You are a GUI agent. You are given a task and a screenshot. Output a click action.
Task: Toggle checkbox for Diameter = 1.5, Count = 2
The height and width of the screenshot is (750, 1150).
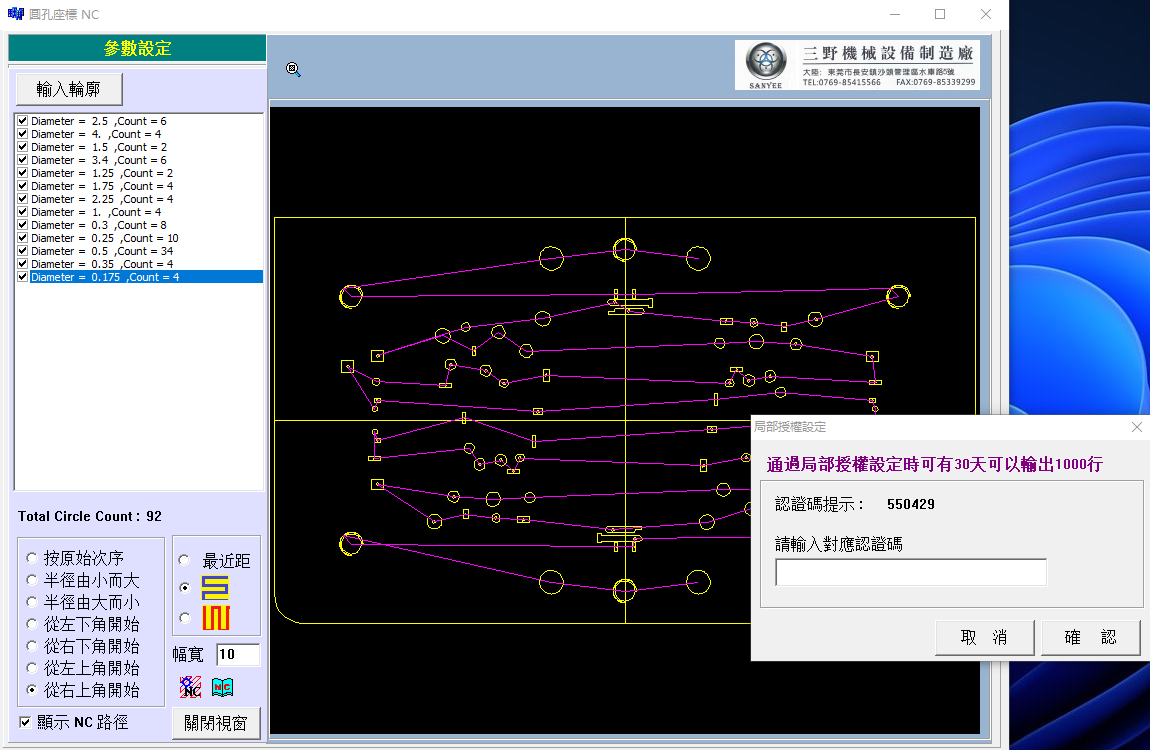(x=23, y=147)
